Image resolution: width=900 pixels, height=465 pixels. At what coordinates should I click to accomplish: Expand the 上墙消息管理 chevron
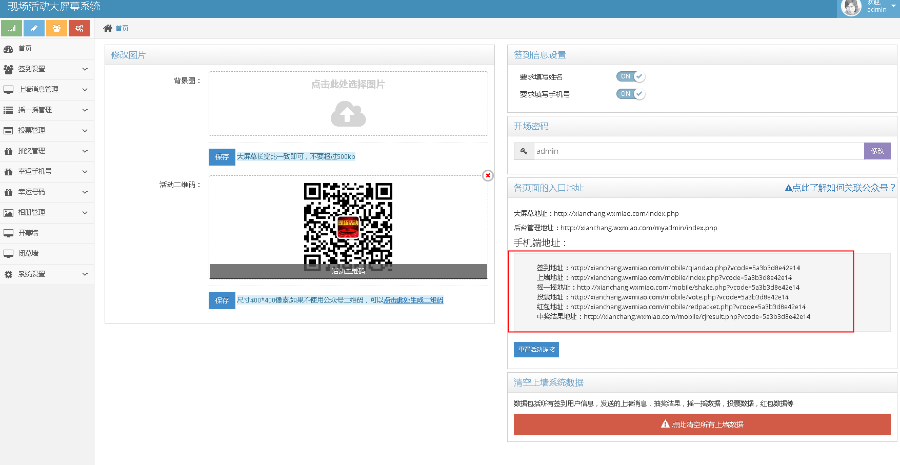pos(85,90)
